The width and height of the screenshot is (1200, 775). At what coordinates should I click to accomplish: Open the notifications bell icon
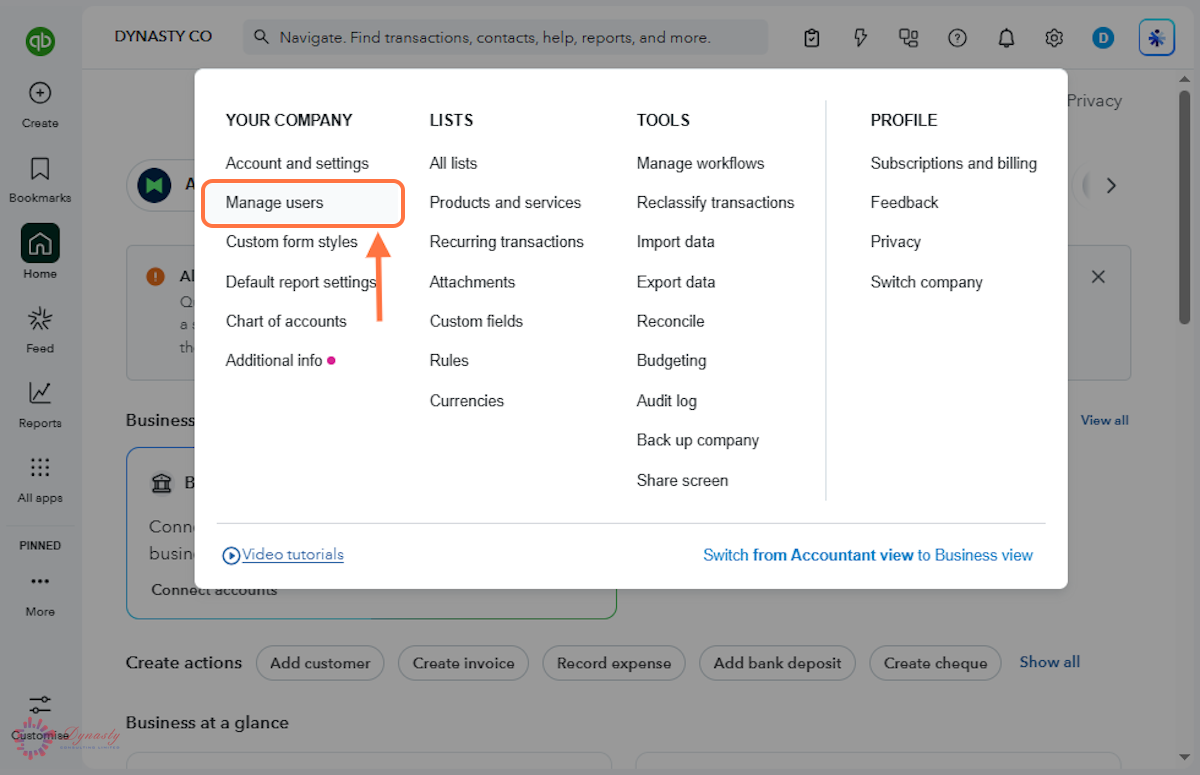[1006, 38]
